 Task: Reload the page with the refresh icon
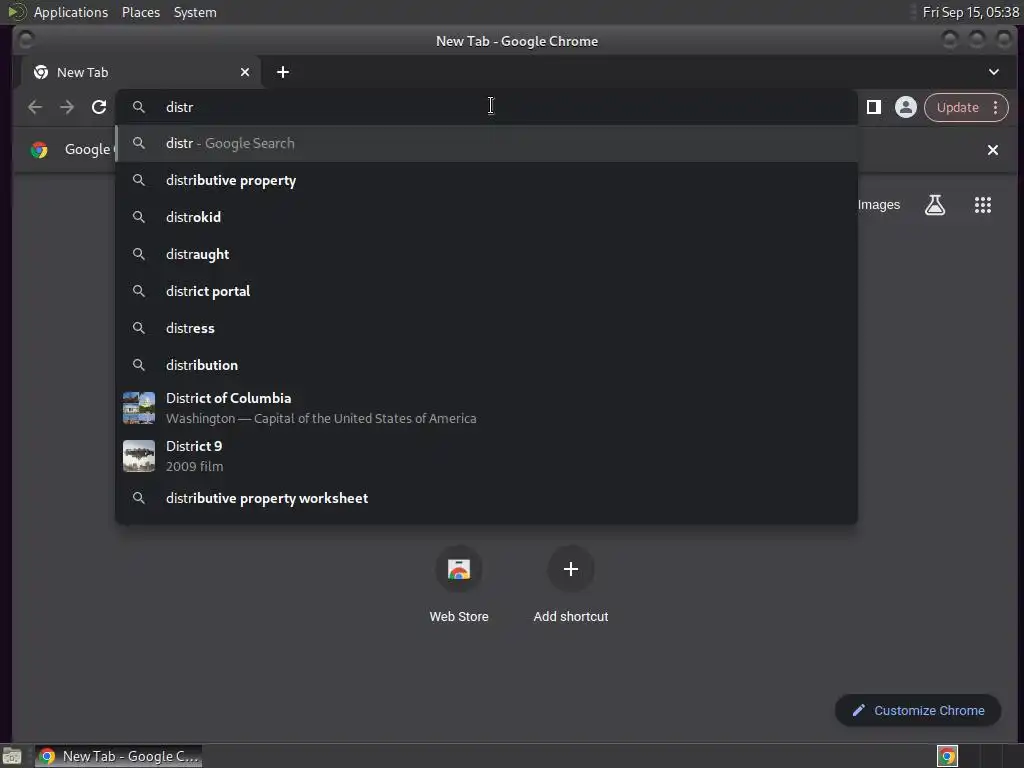[99, 107]
